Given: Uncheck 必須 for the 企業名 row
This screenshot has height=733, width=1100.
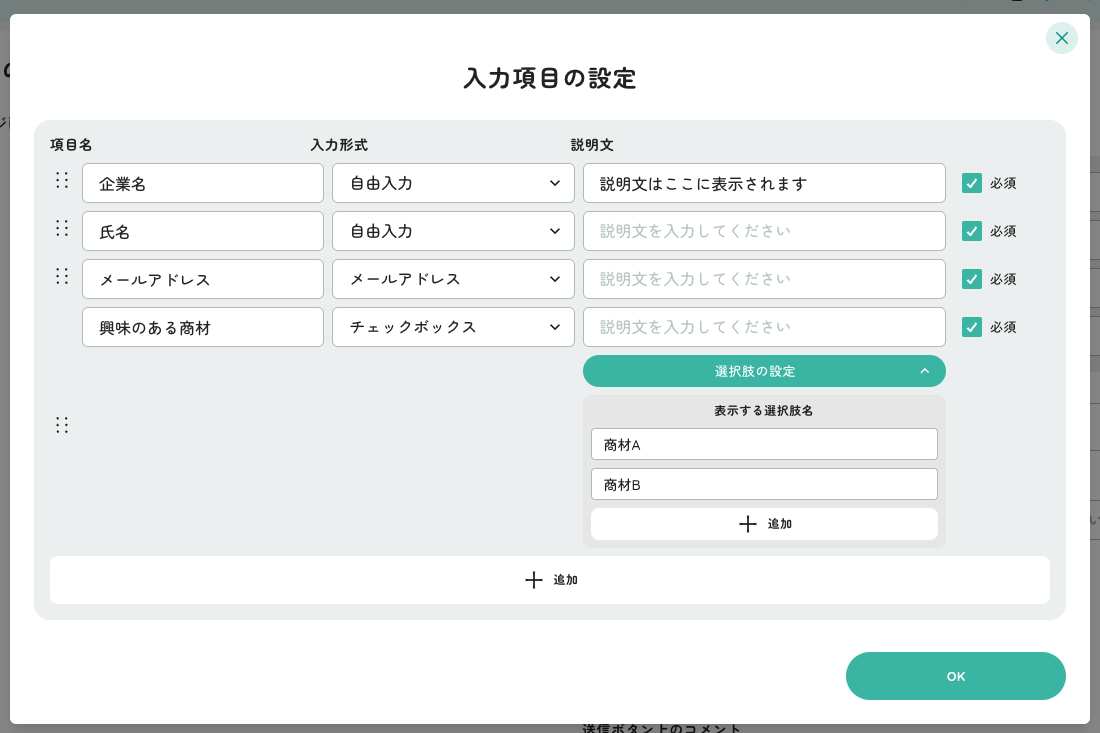Looking at the screenshot, I should tap(971, 183).
